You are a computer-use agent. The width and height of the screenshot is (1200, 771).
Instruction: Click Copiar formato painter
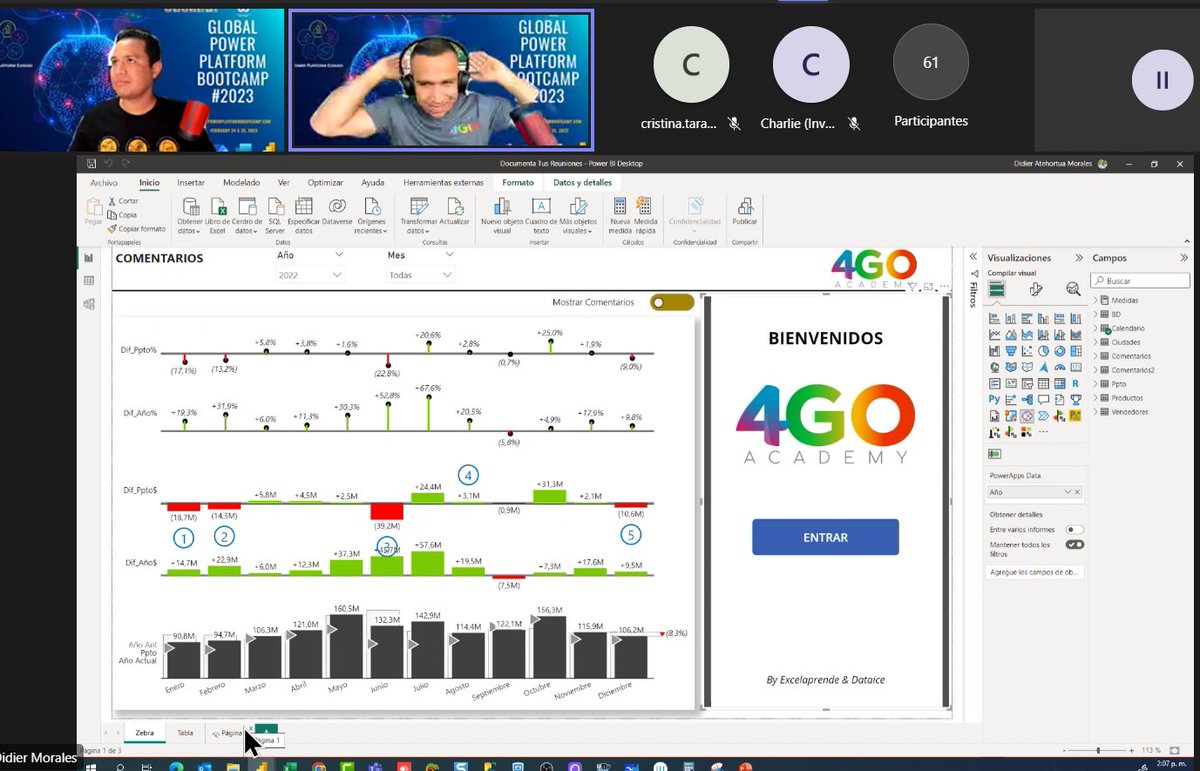(x=137, y=228)
